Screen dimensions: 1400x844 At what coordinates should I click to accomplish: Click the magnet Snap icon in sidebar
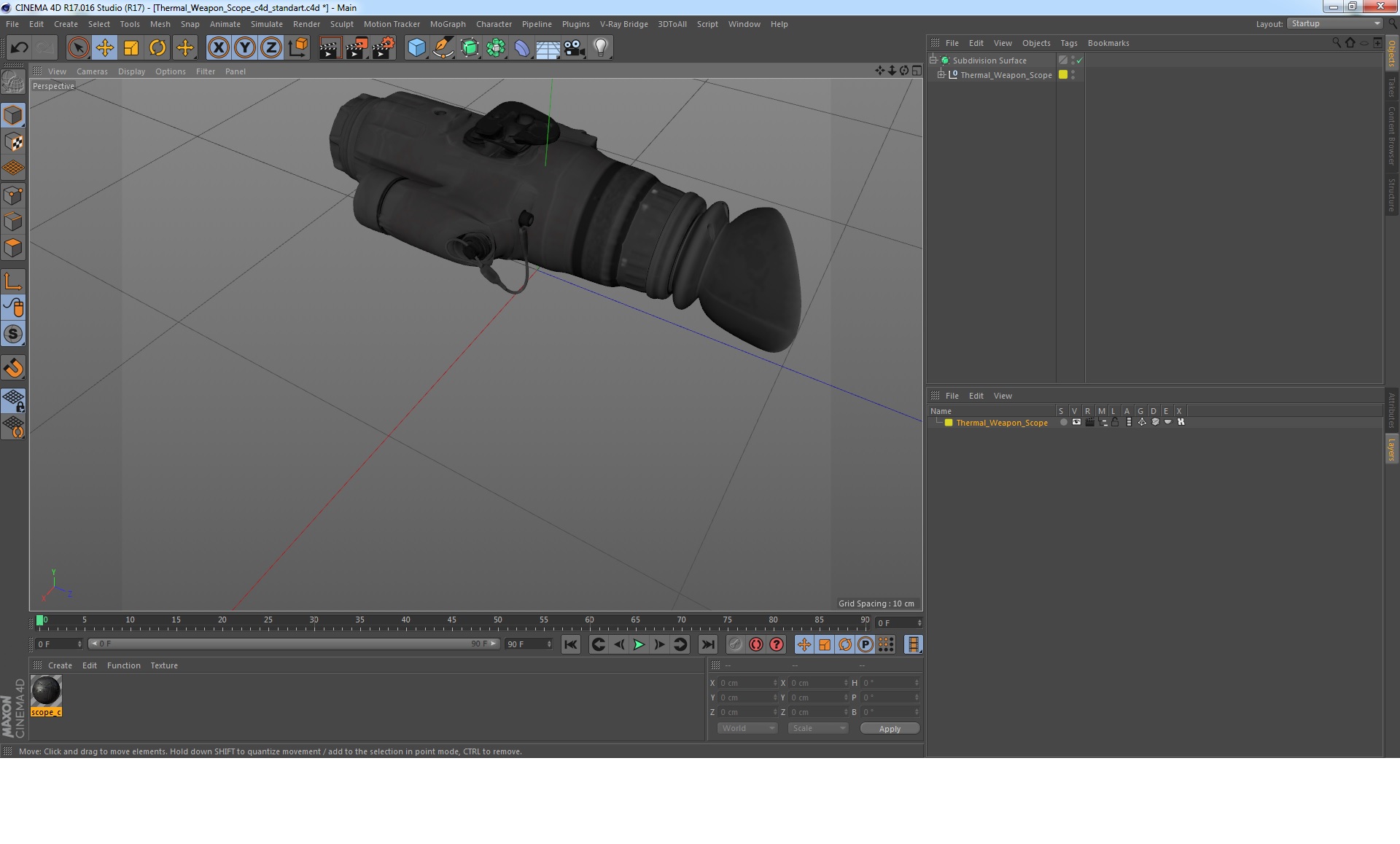click(x=13, y=368)
